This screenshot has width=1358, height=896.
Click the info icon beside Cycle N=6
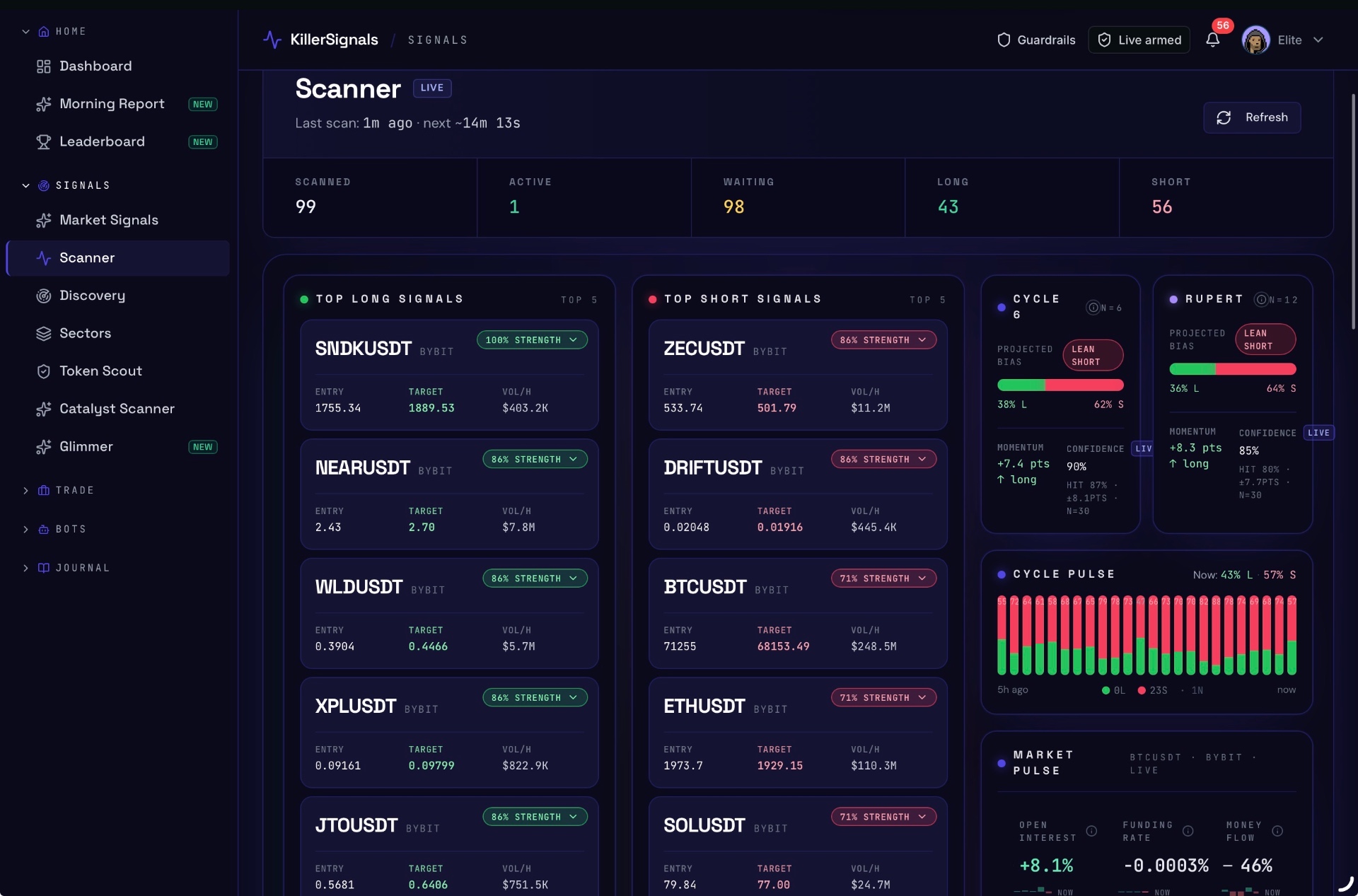1093,307
